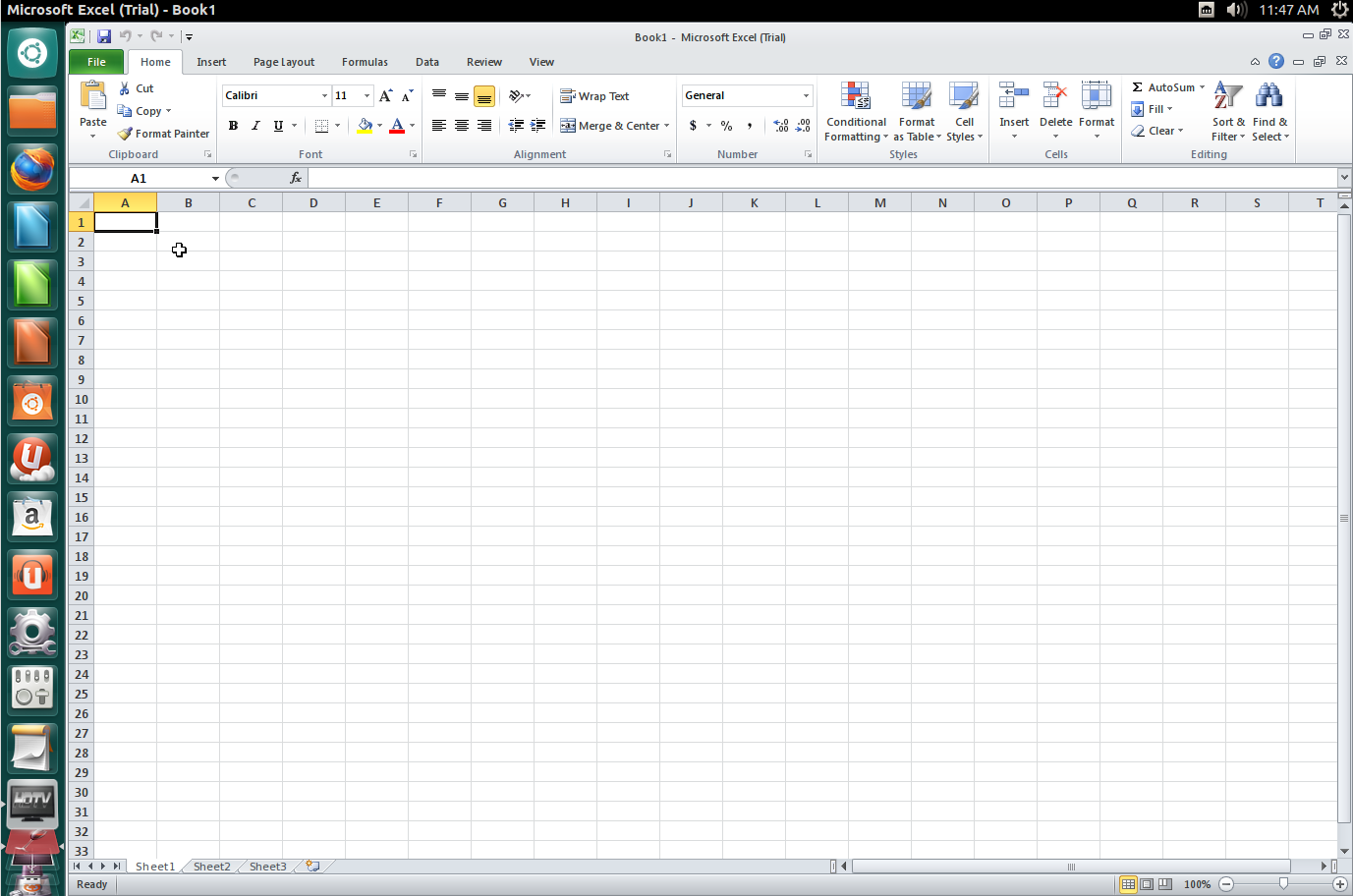Image resolution: width=1353 pixels, height=896 pixels.
Task: Toggle Italic formatting
Action: (255, 126)
